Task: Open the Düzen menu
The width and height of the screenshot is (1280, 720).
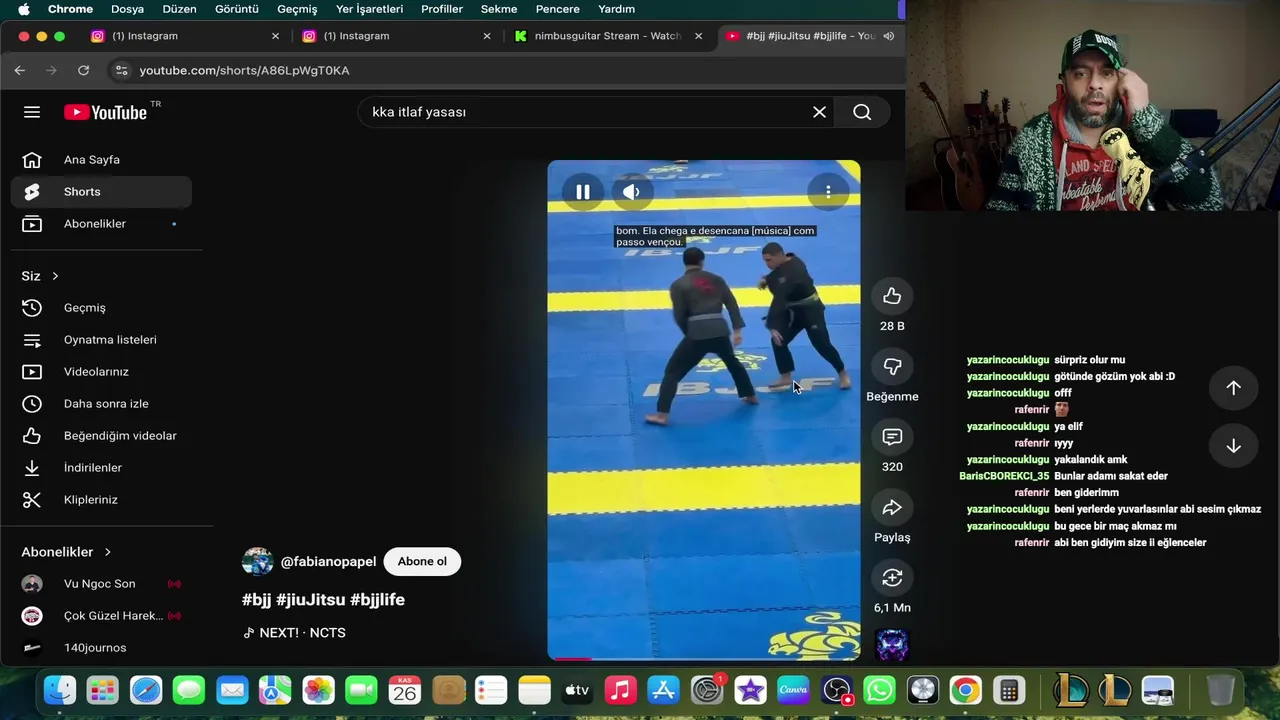Action: (179, 9)
